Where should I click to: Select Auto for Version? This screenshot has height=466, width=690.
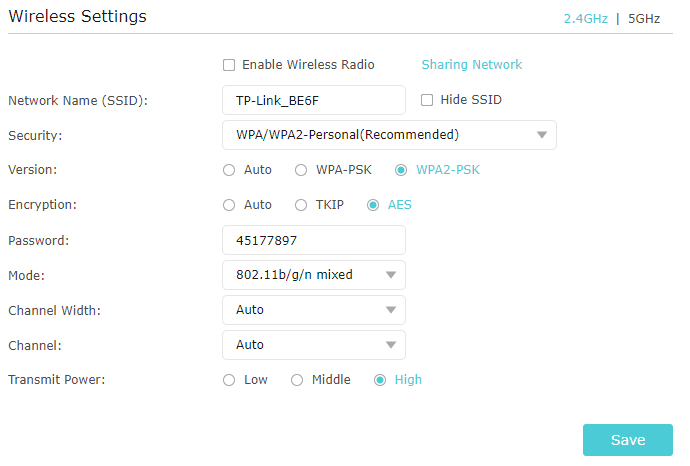click(230, 170)
